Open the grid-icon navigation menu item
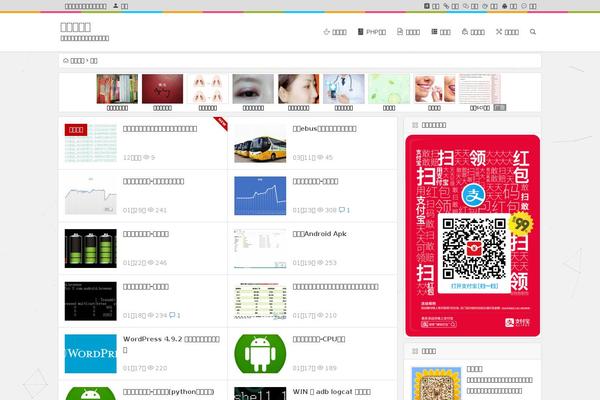The height and width of the screenshot is (400, 600). [x=441, y=32]
